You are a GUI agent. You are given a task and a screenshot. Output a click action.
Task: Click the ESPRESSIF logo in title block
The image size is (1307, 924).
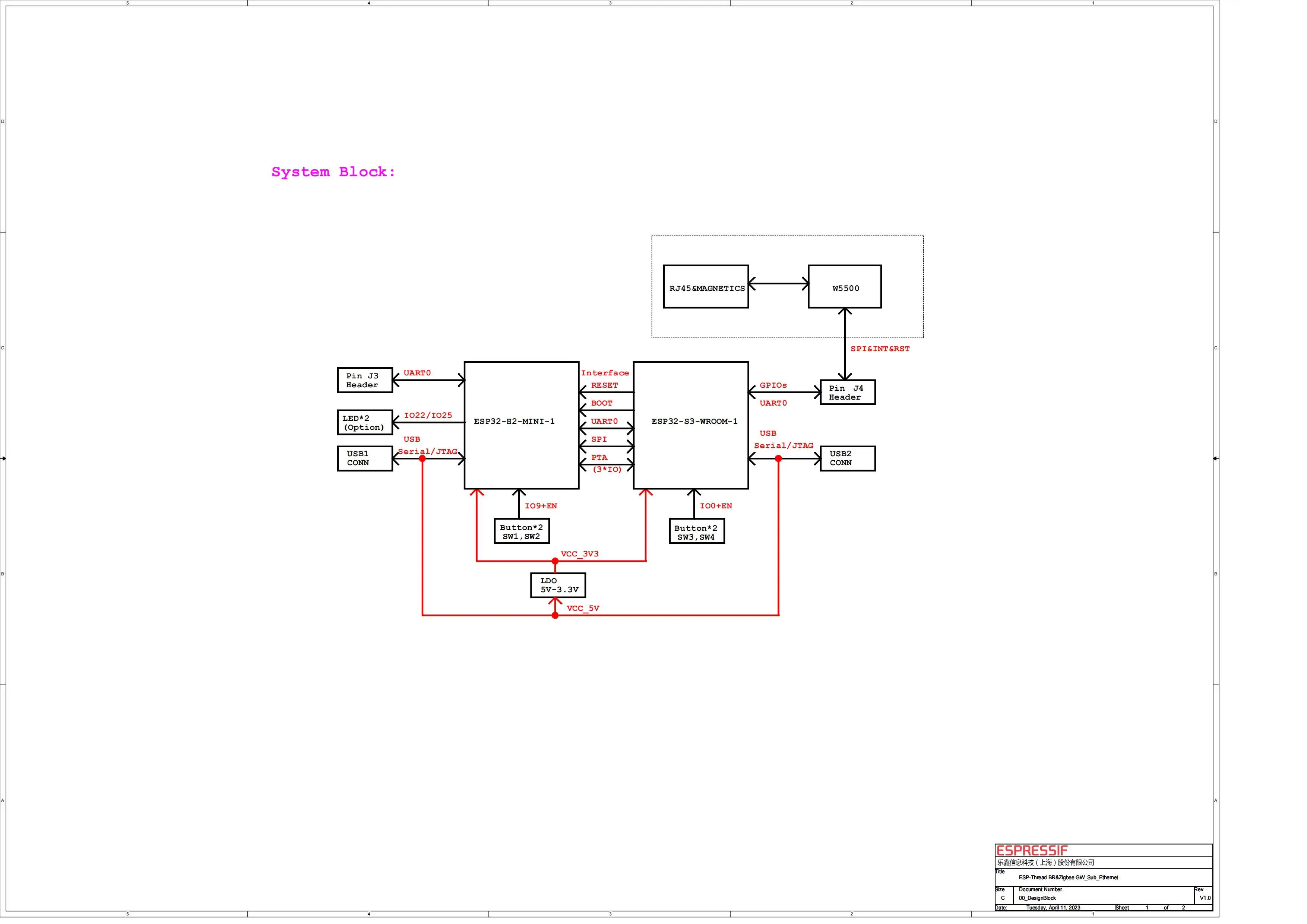[x=1032, y=851]
